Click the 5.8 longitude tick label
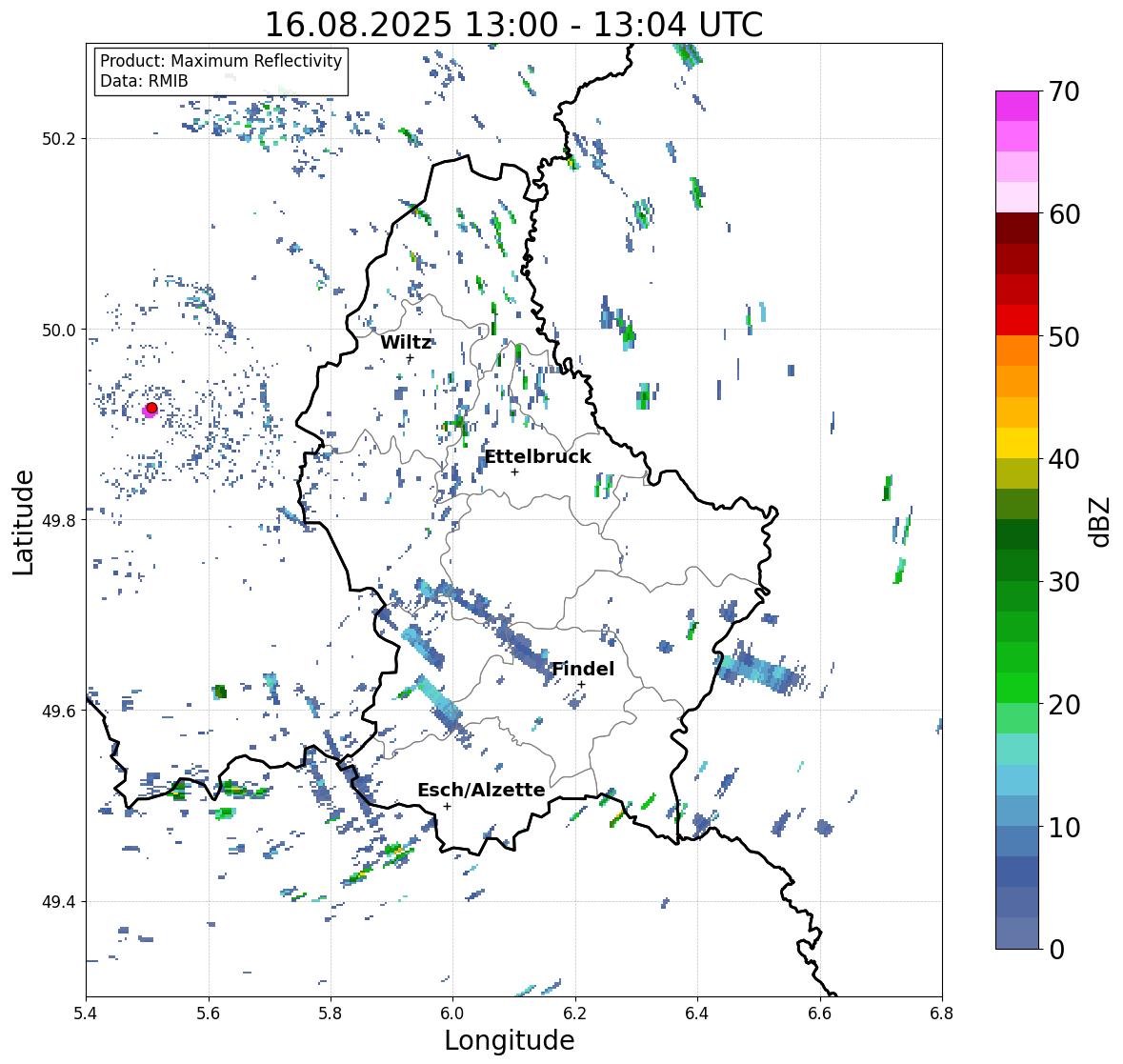The height and width of the screenshot is (1064, 1123). pos(331,1014)
